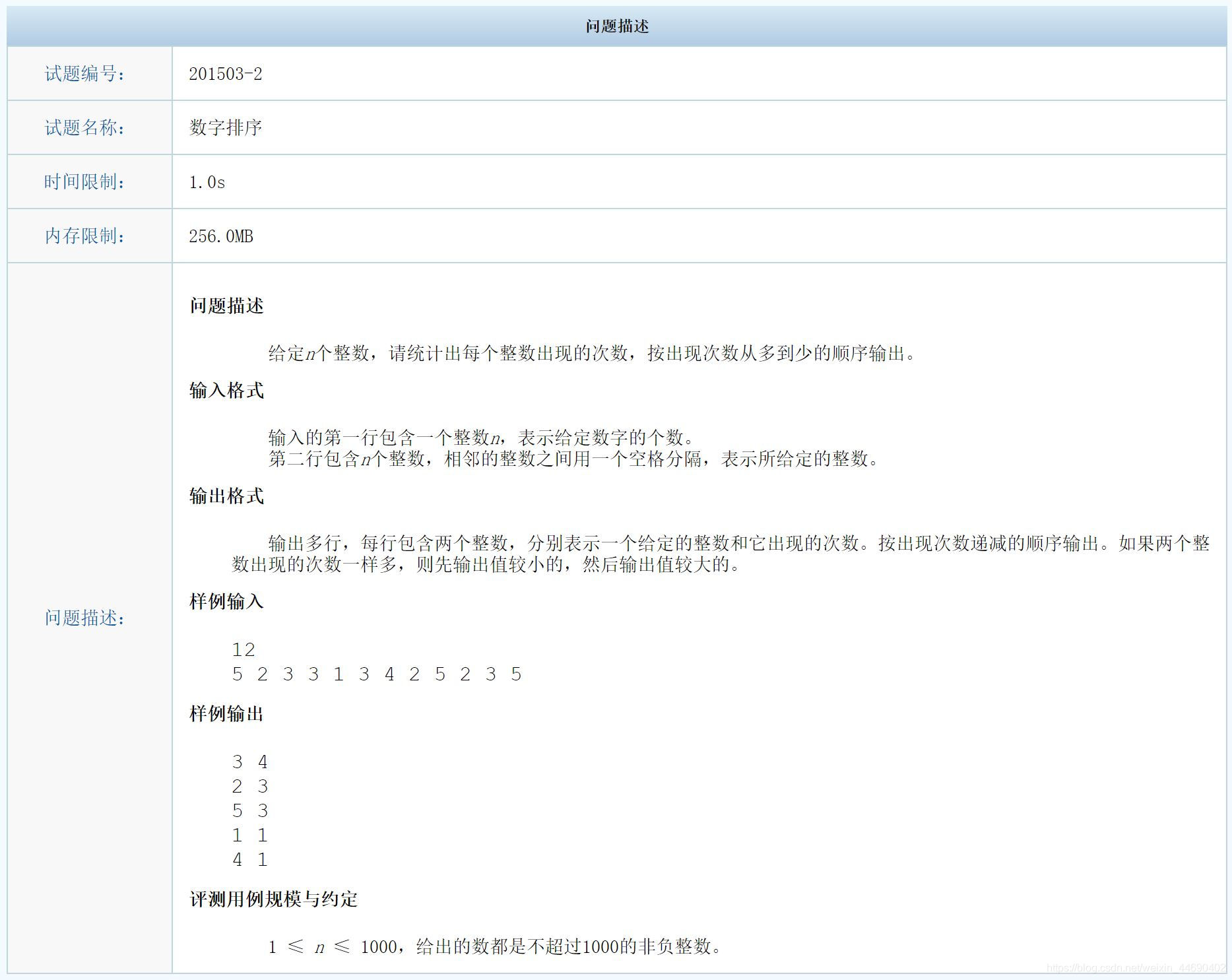The width and height of the screenshot is (1232, 980).
Task: Select the problem name 数字排序
Action: (x=224, y=127)
